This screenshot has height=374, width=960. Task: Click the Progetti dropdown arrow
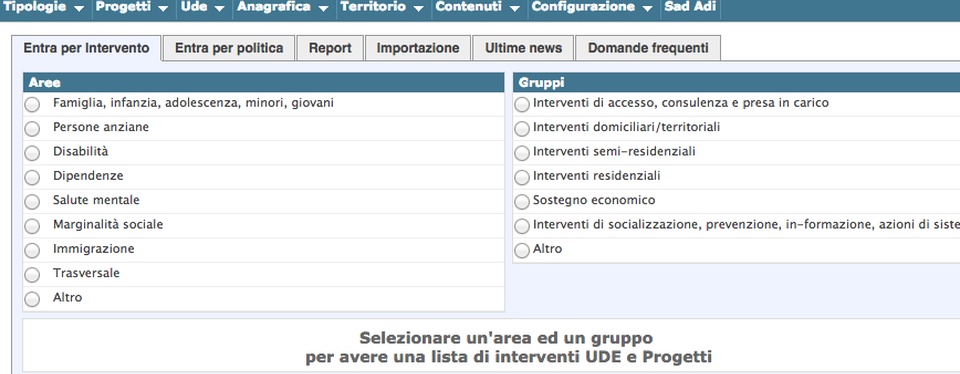162,9
